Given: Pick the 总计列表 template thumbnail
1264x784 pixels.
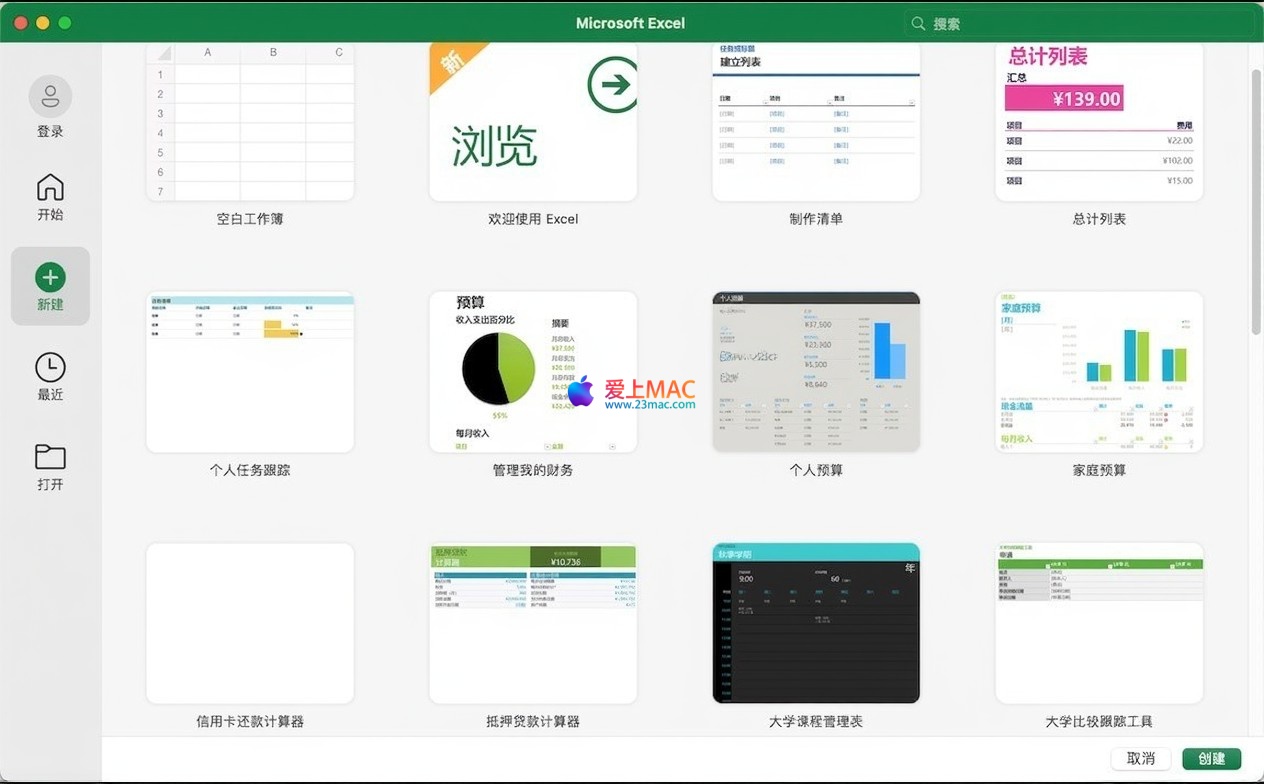Looking at the screenshot, I should 1099,121.
